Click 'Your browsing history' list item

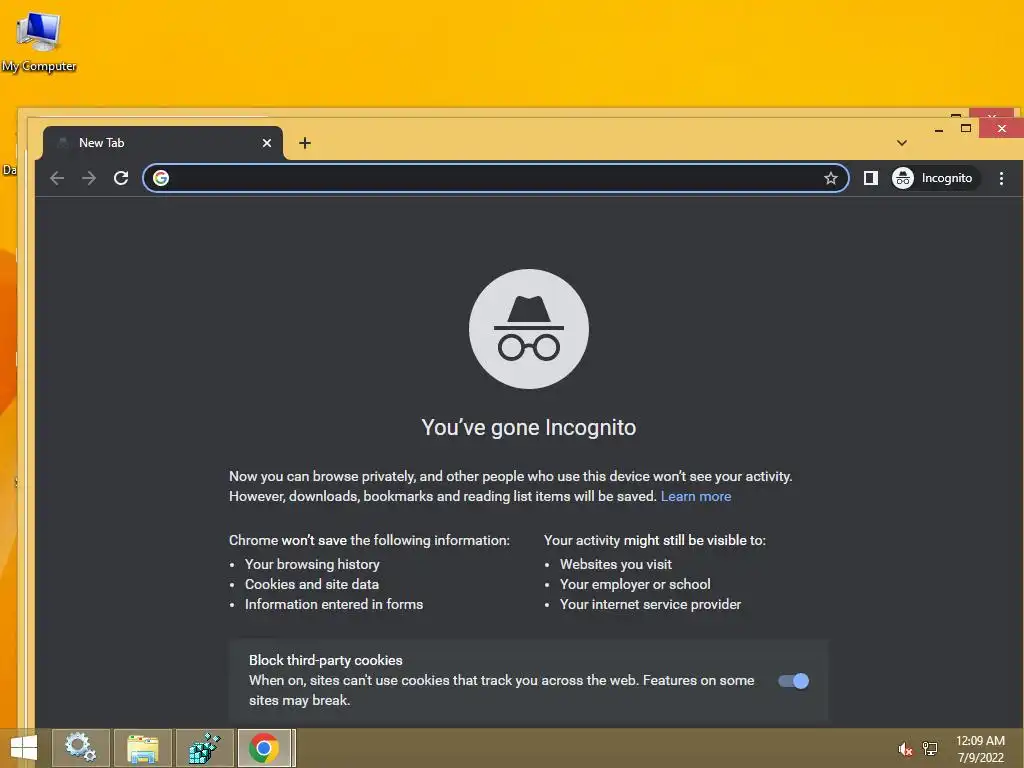[x=312, y=564]
